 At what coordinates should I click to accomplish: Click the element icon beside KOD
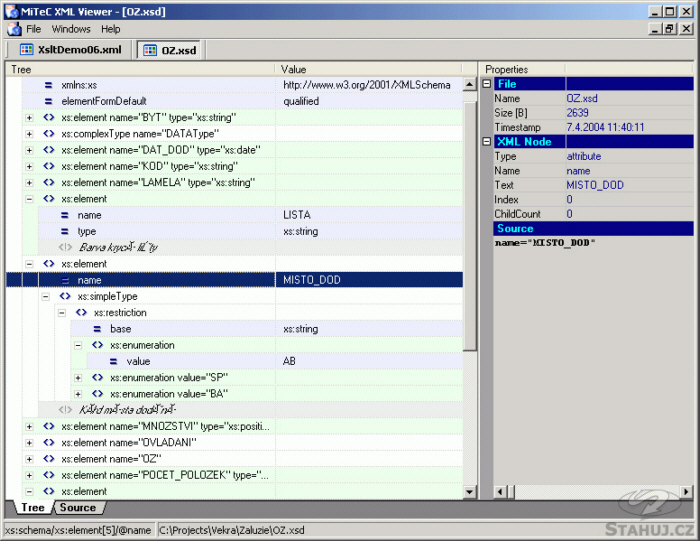point(49,166)
